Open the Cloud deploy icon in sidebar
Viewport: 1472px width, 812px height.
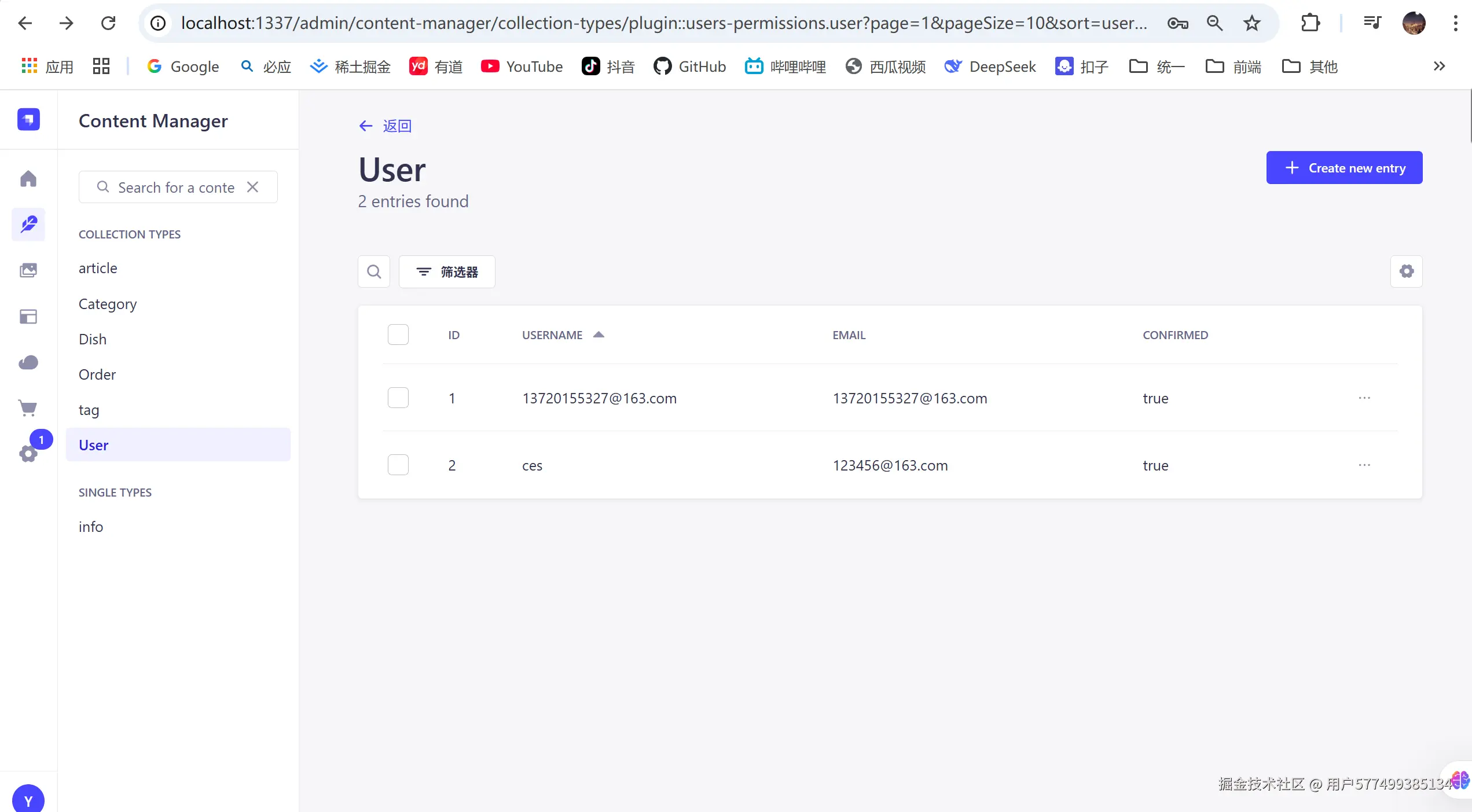[x=28, y=362]
